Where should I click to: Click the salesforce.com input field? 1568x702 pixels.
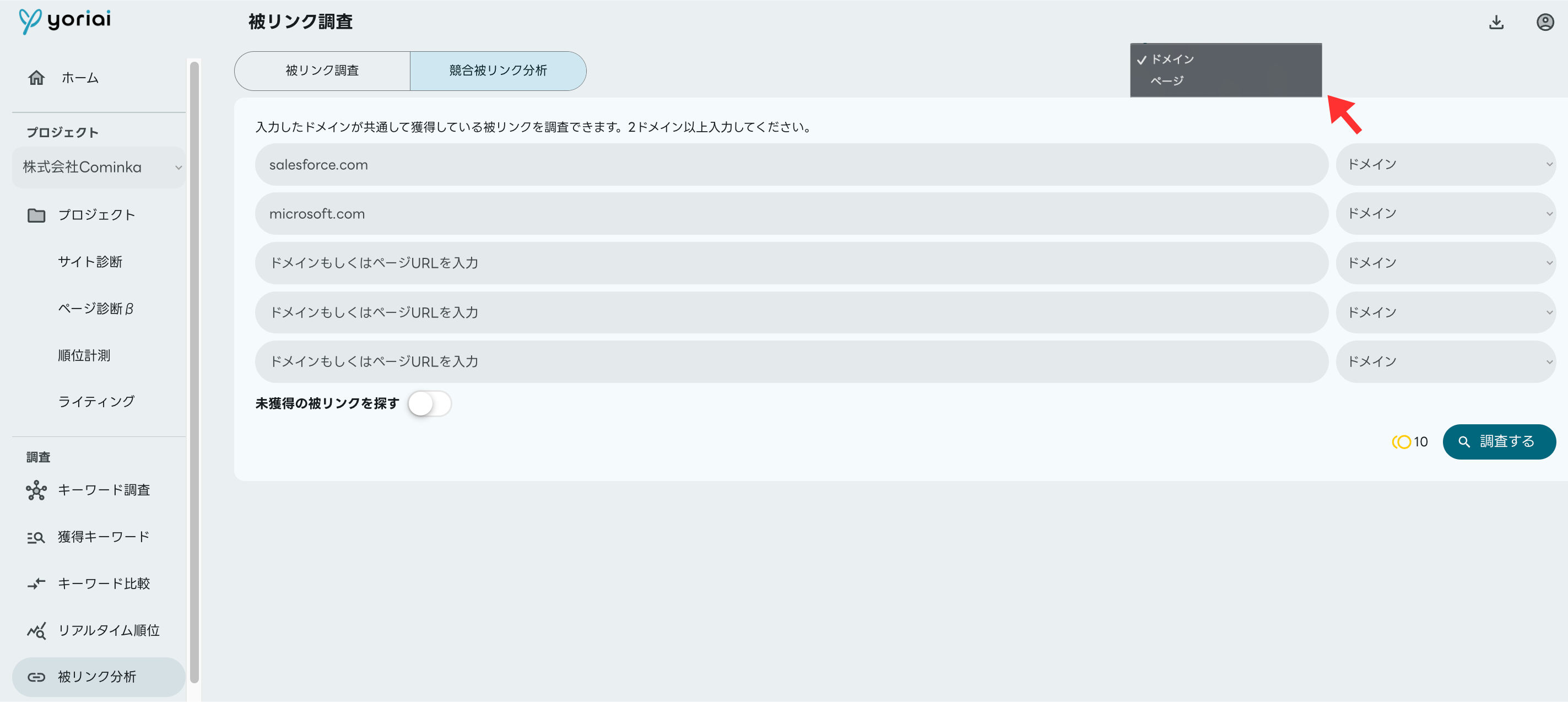[791, 164]
